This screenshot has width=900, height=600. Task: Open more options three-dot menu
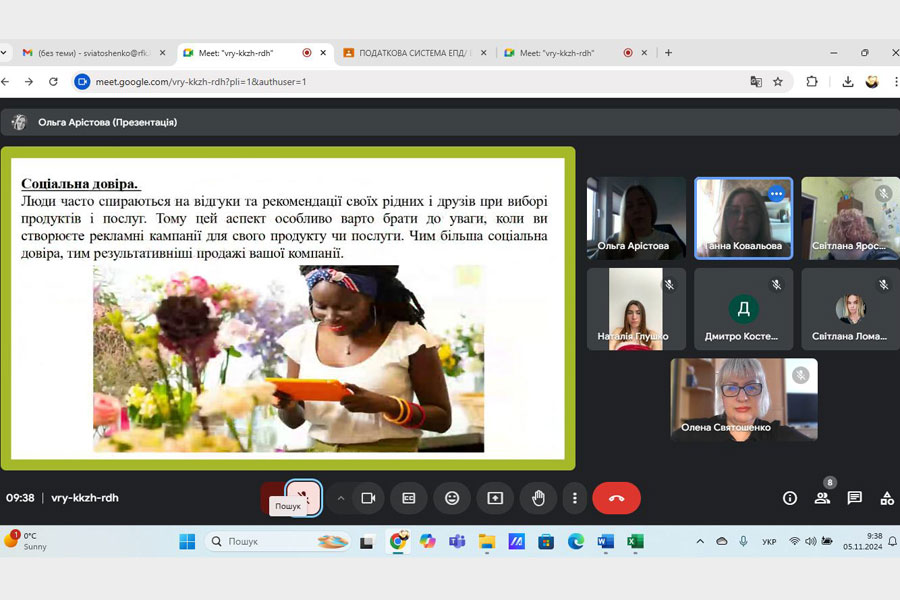click(x=574, y=498)
